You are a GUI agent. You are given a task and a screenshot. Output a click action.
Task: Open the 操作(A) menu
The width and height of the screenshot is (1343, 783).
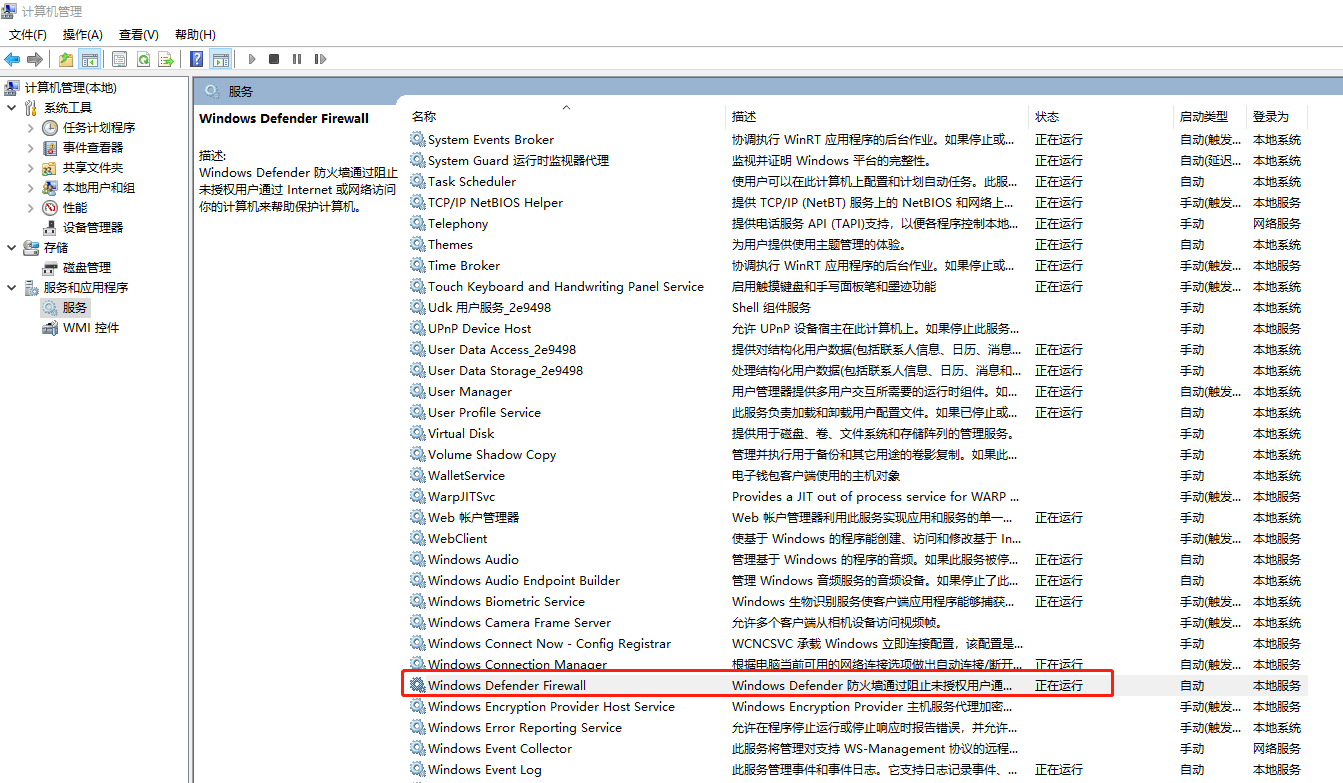point(83,35)
